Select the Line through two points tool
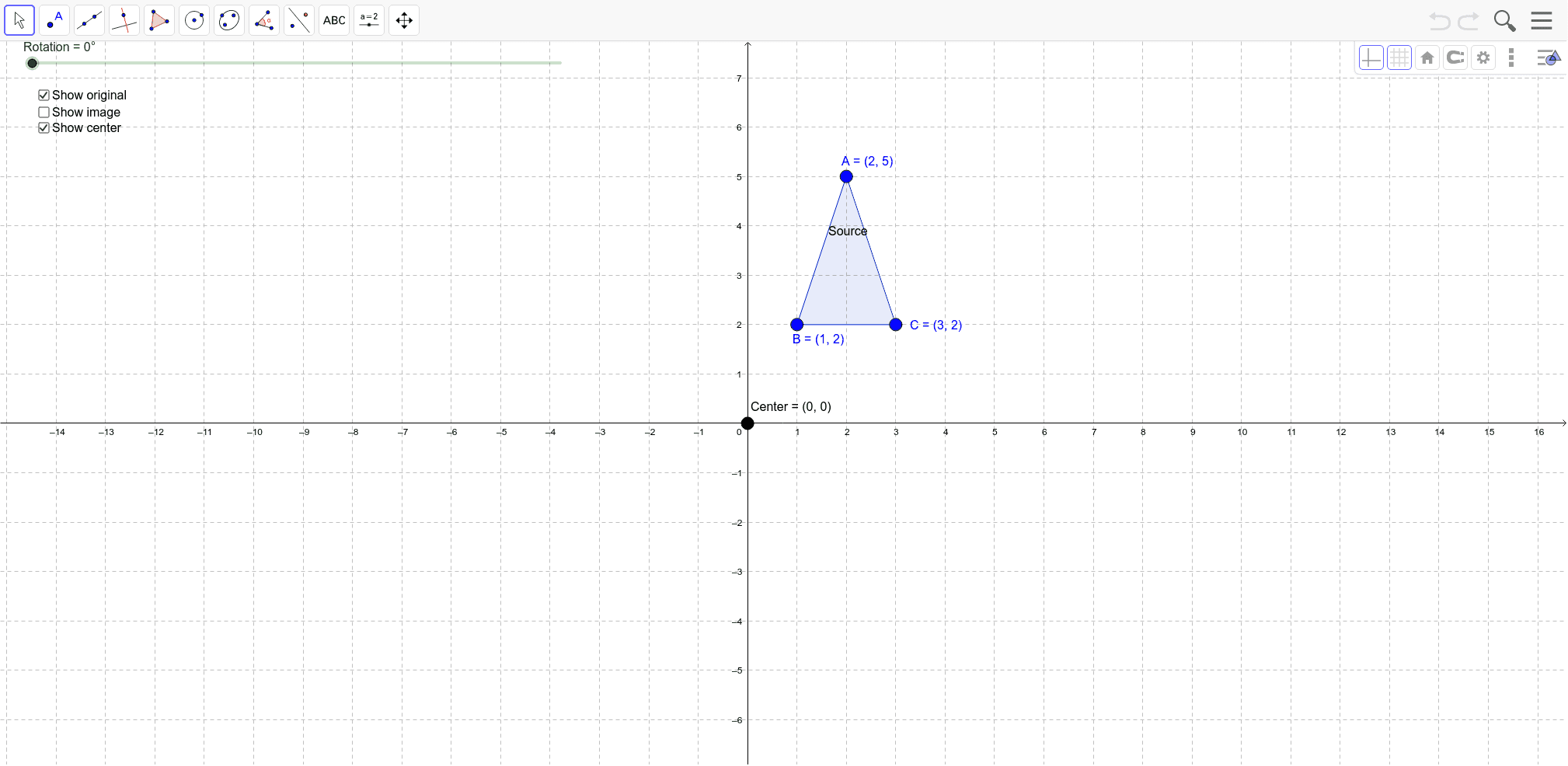The image size is (1568, 766). click(x=89, y=20)
